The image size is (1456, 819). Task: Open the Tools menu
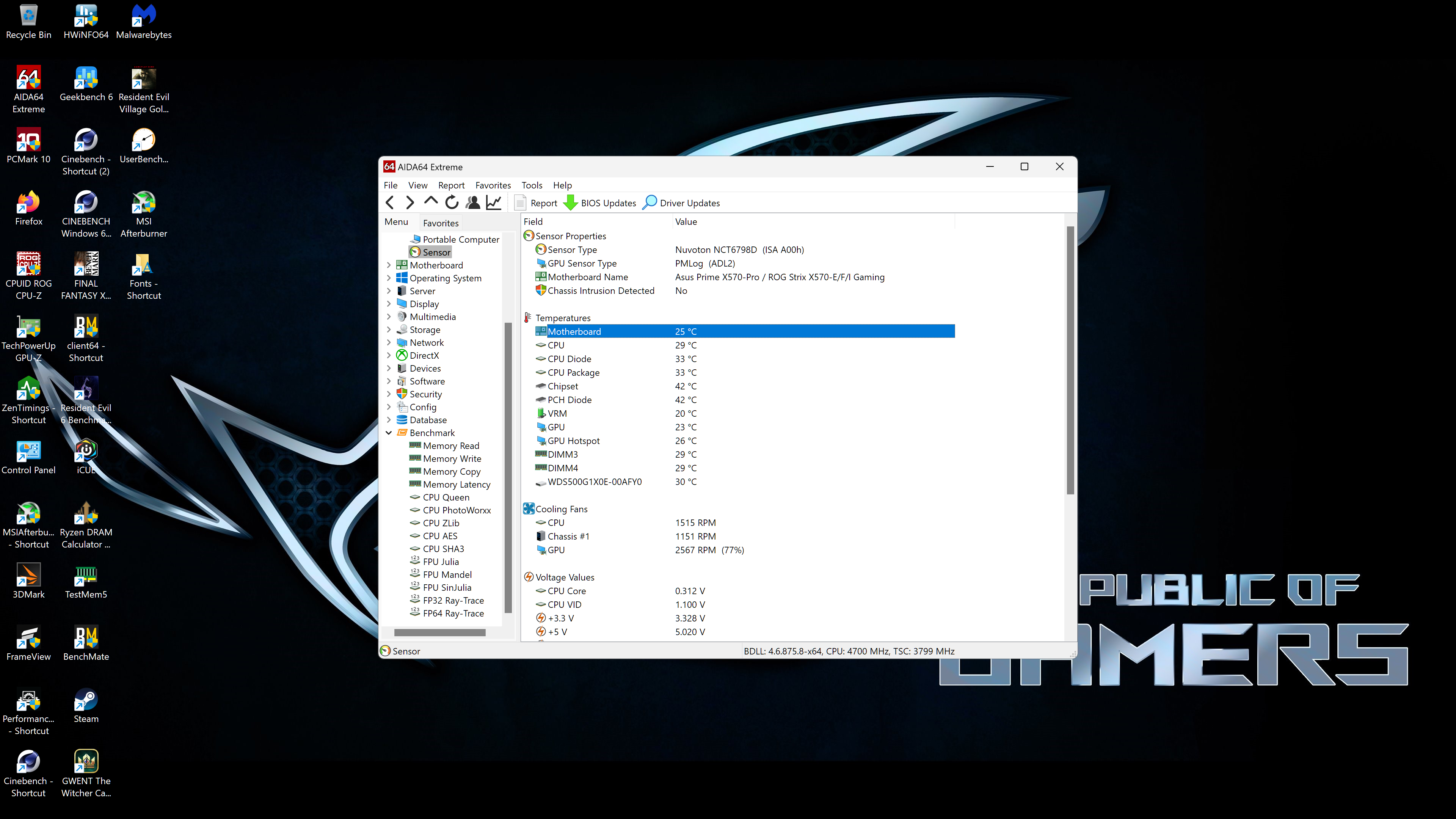[x=532, y=185]
